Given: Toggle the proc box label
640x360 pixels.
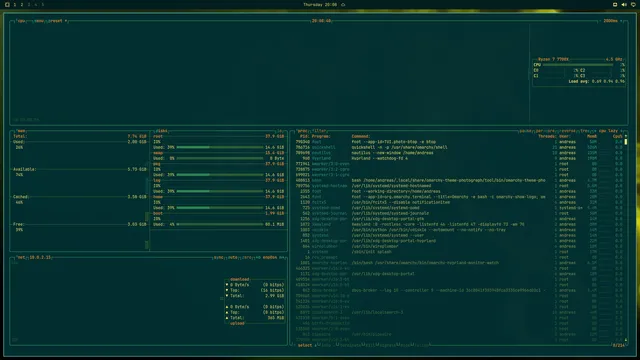Looking at the screenshot, I should click(x=302, y=131).
